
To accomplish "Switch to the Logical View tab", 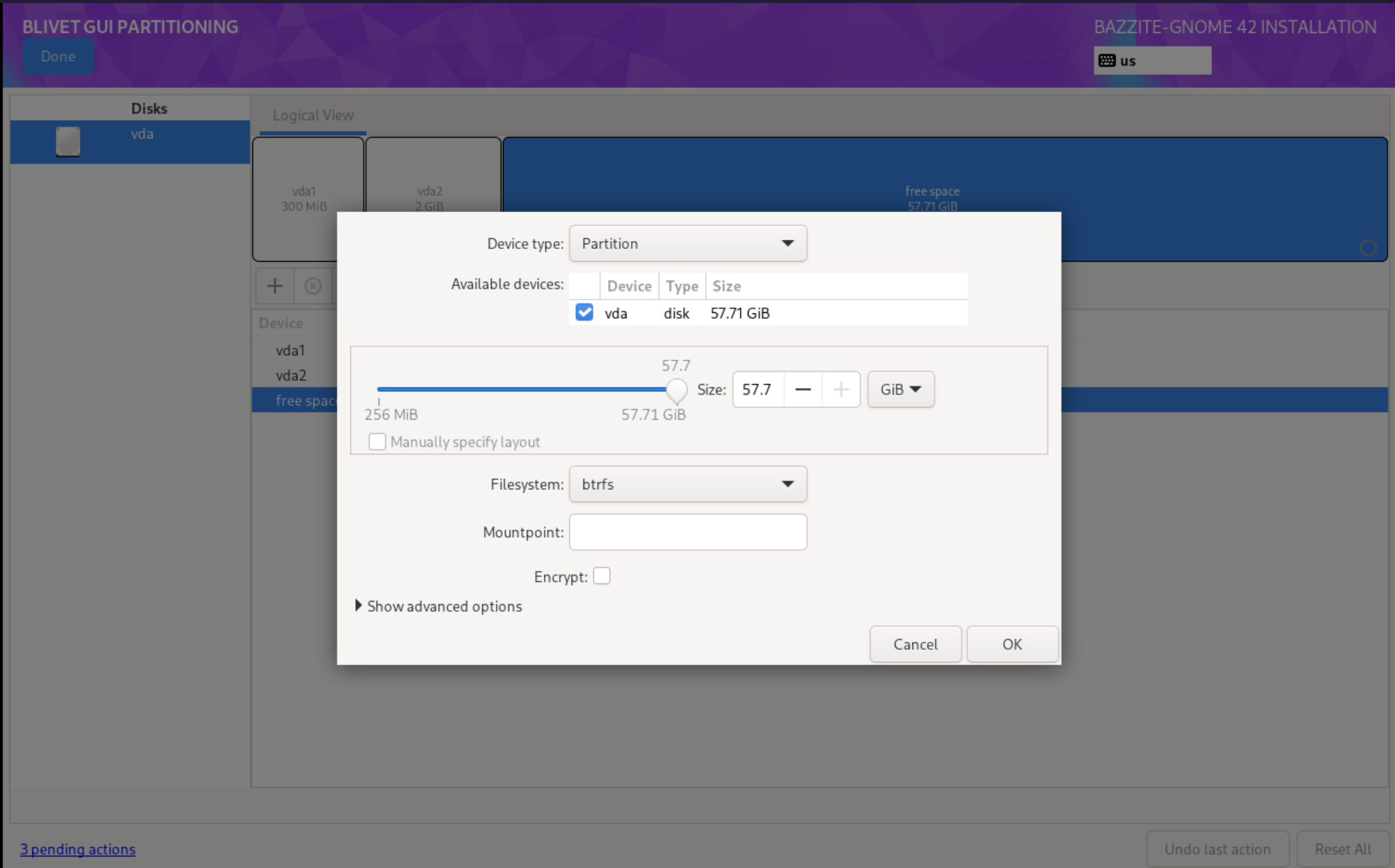I will coord(312,115).
